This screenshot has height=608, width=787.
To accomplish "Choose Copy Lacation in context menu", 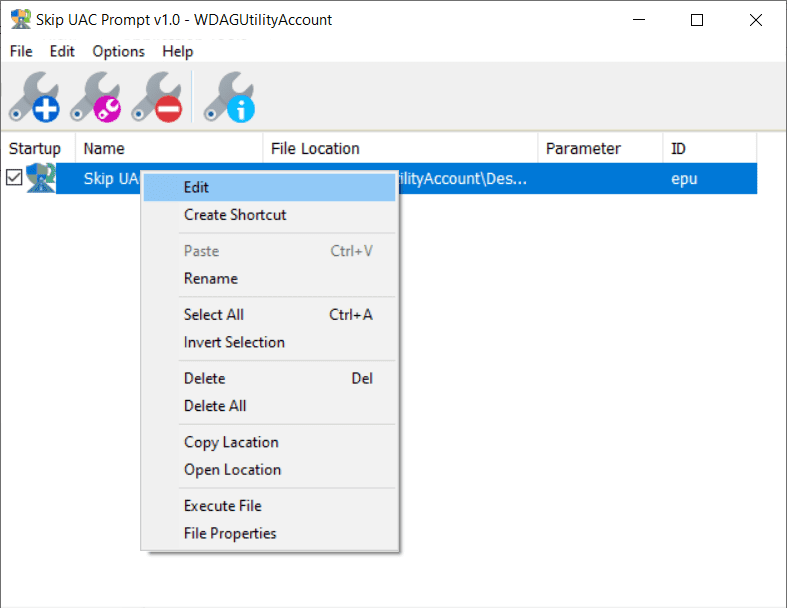I will pyautogui.click(x=270, y=442).
